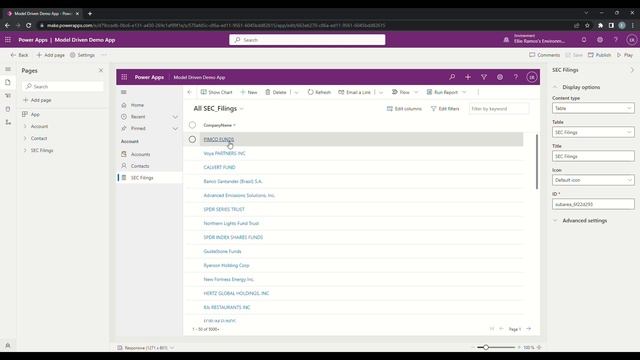Click the Play button
Viewport: 640px width, 360px height.
click(625, 55)
